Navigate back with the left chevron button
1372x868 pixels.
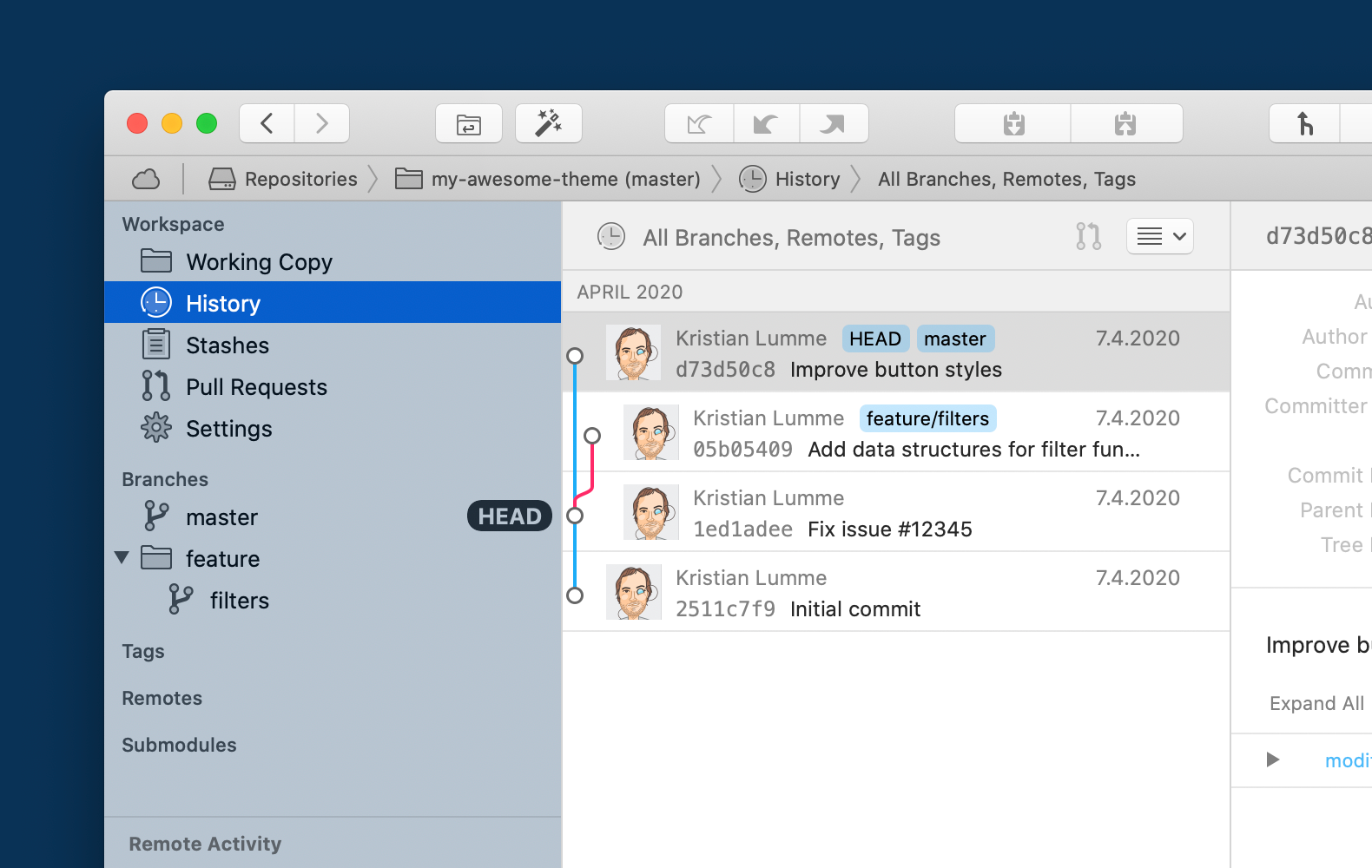(267, 124)
